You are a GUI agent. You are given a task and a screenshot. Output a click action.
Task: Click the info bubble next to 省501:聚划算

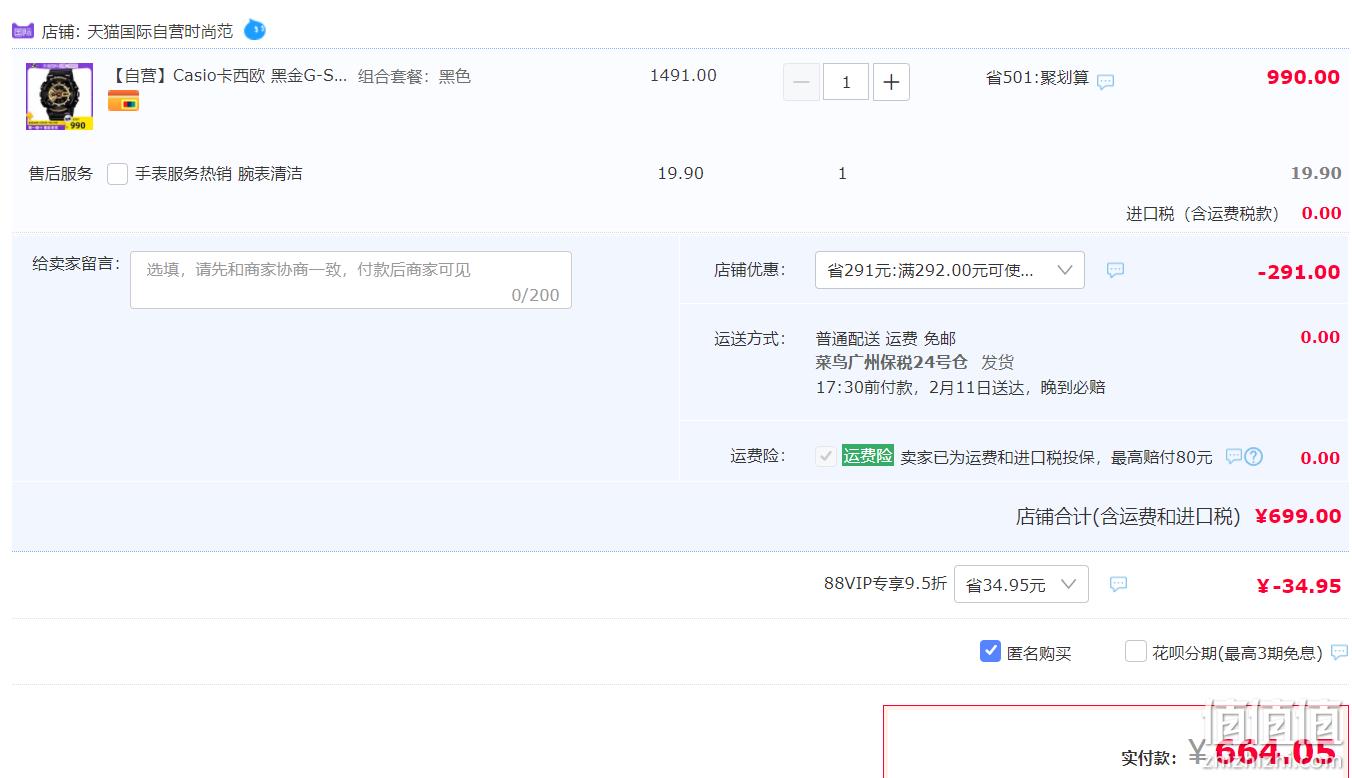(x=1105, y=81)
